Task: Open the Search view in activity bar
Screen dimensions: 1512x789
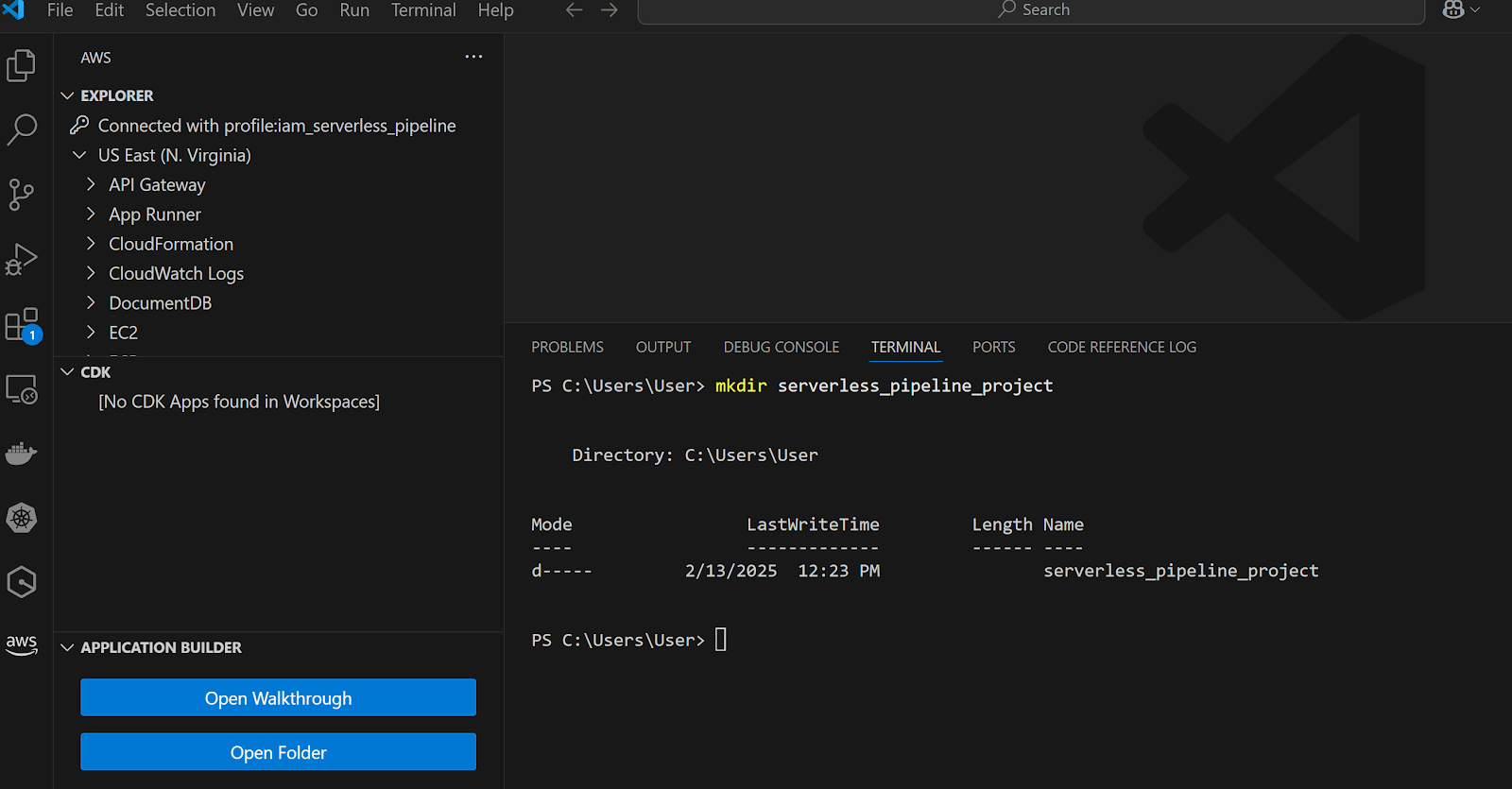Action: click(x=21, y=129)
